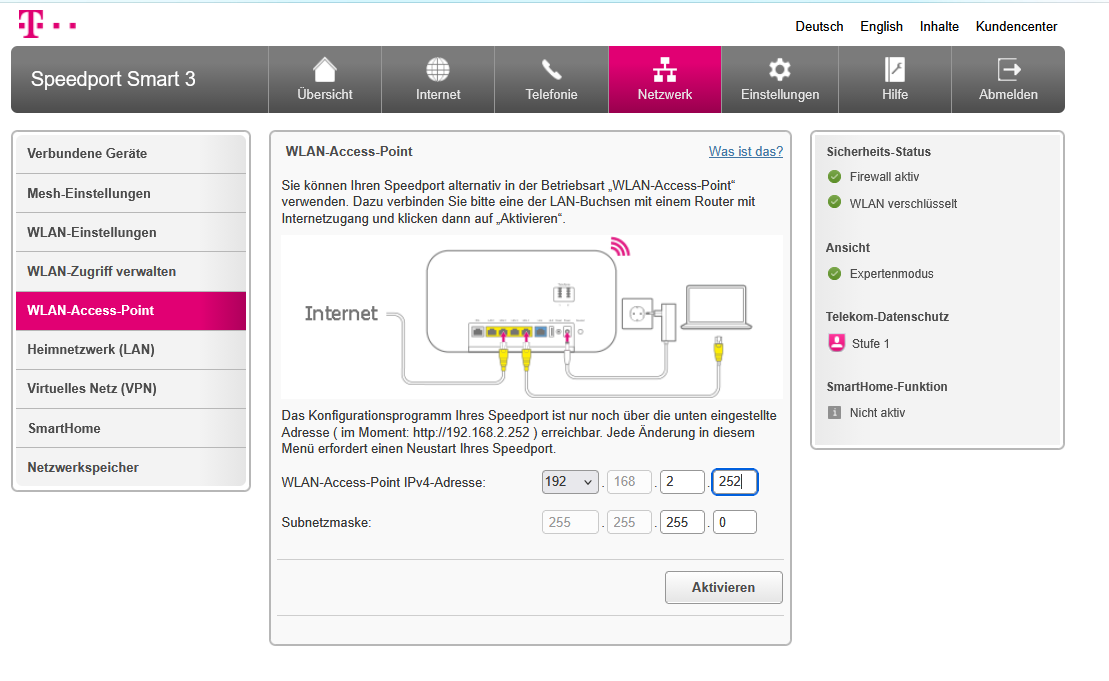Open the Einstellungen gear icon

tap(779, 69)
